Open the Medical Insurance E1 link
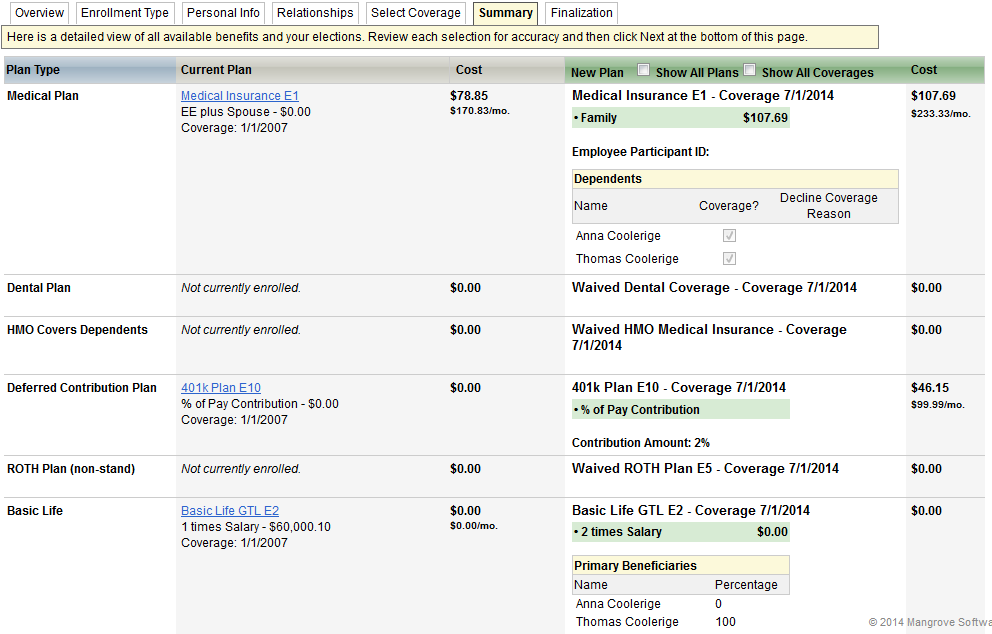This screenshot has height=634, width=992. (x=239, y=96)
